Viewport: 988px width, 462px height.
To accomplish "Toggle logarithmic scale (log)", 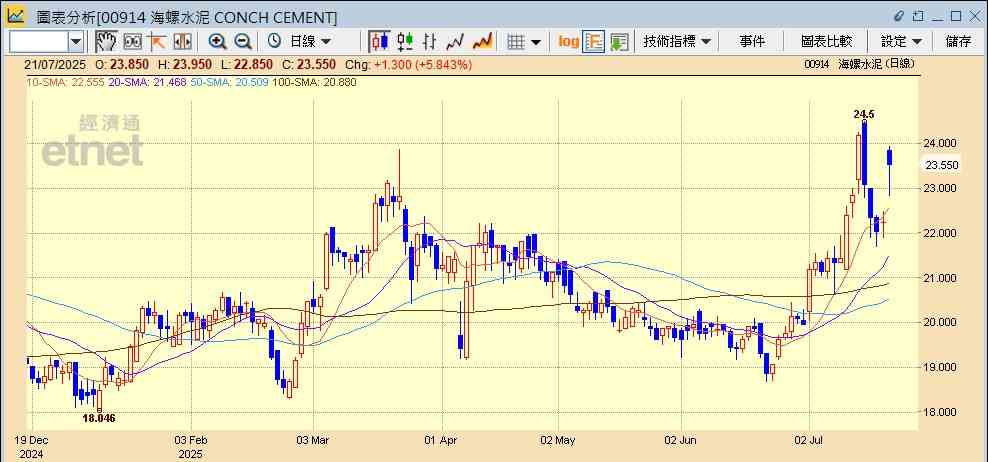I will (568, 42).
